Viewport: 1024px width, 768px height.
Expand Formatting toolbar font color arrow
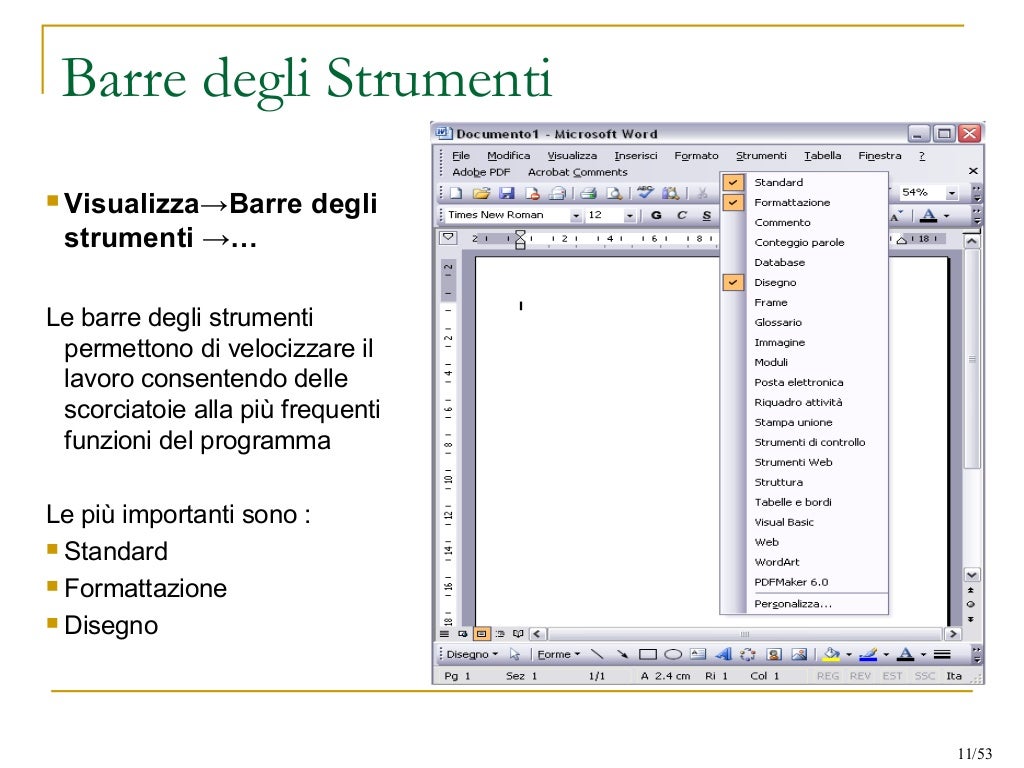[946, 216]
